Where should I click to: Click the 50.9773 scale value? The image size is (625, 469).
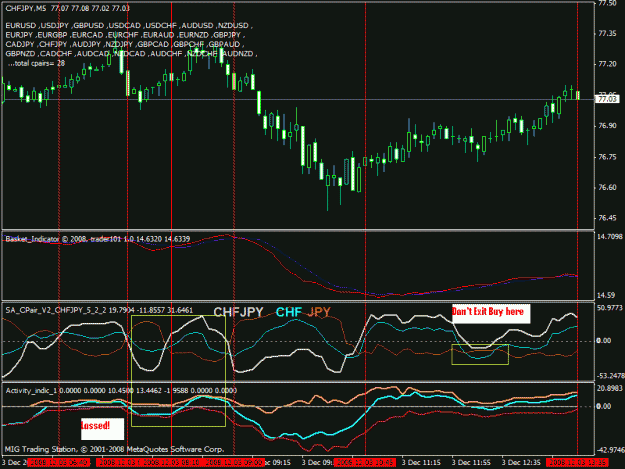610,308
